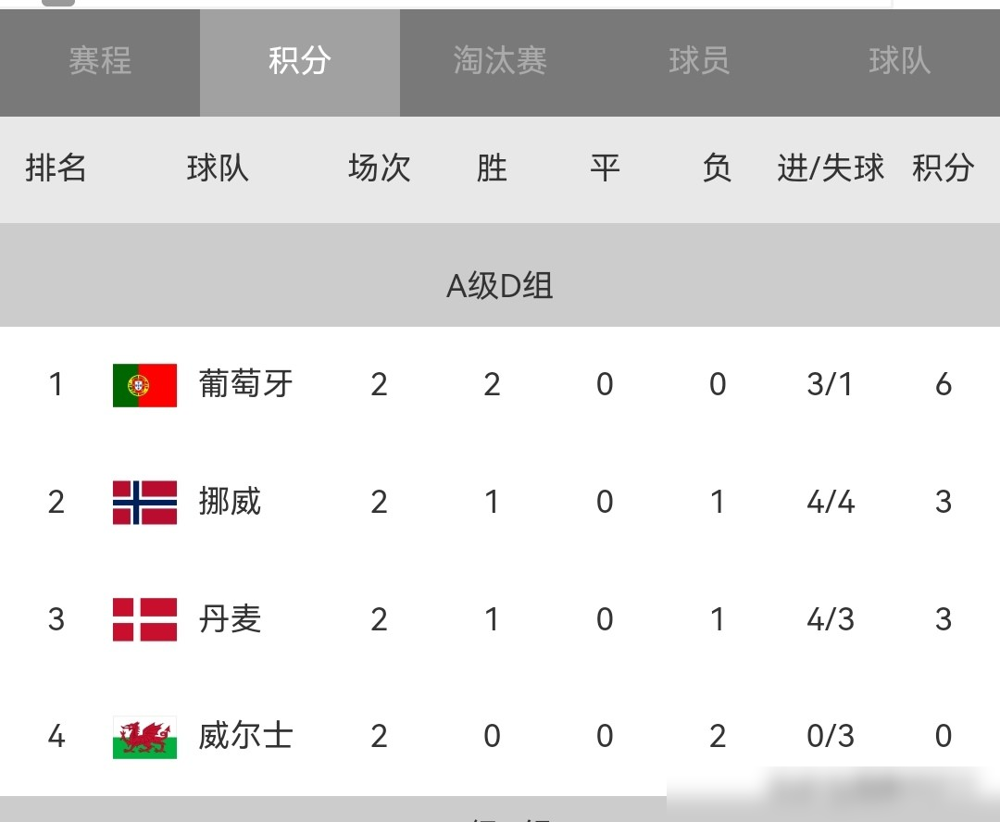1000x822 pixels.
Task: Switch to the 赛程 tab
Action: point(100,62)
